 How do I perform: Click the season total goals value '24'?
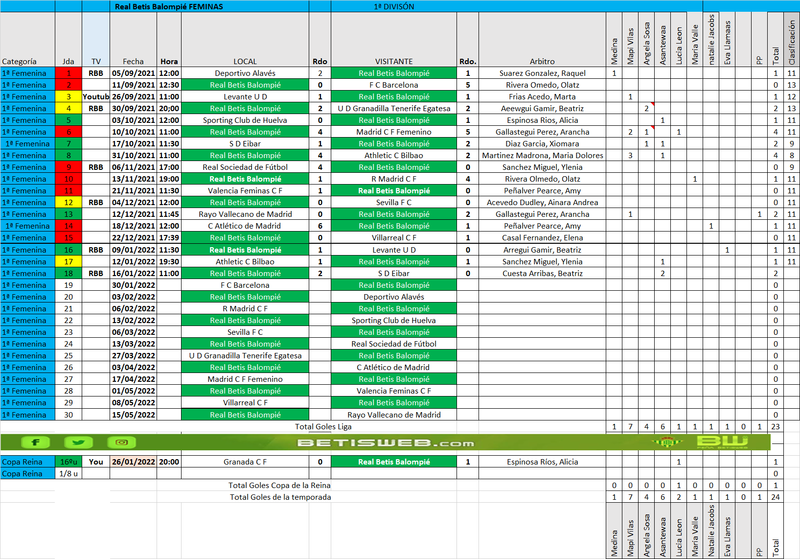(776, 497)
